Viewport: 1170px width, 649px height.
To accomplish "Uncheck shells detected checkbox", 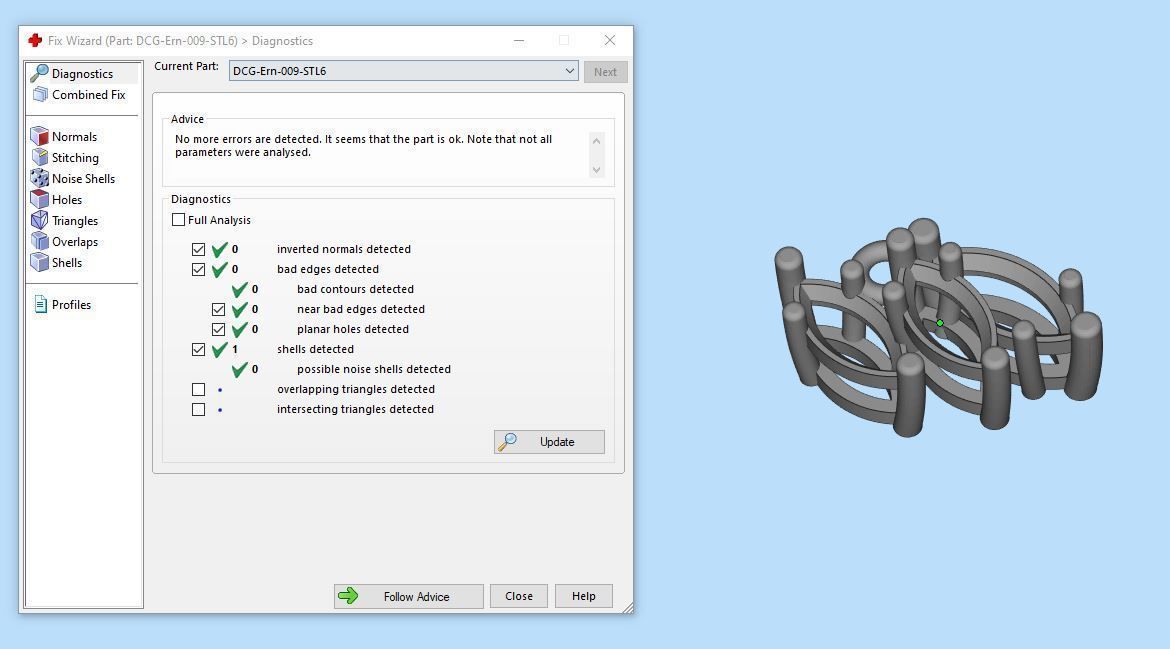I will (x=198, y=349).
